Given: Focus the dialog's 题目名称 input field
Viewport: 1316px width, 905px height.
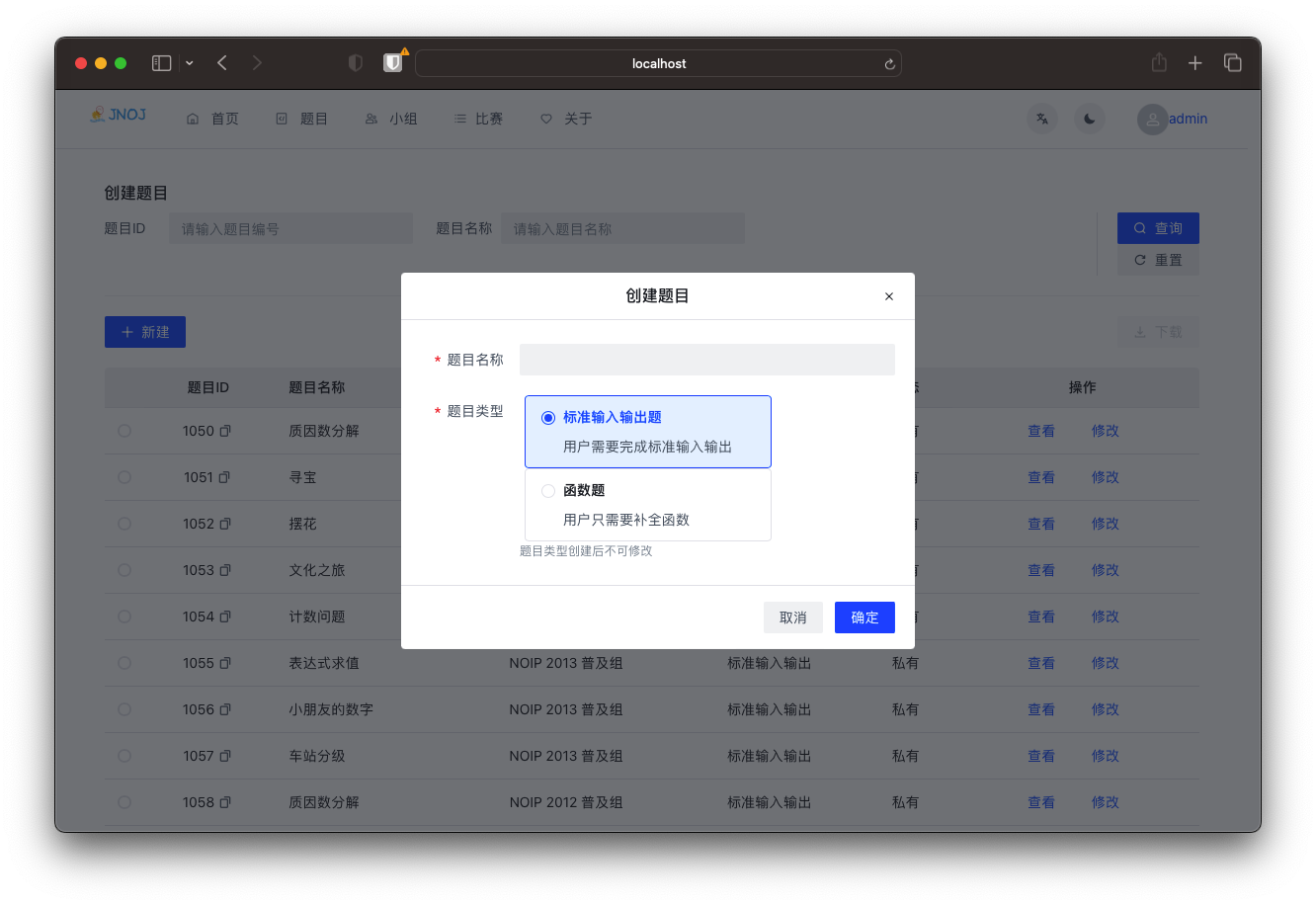Looking at the screenshot, I should [707, 360].
